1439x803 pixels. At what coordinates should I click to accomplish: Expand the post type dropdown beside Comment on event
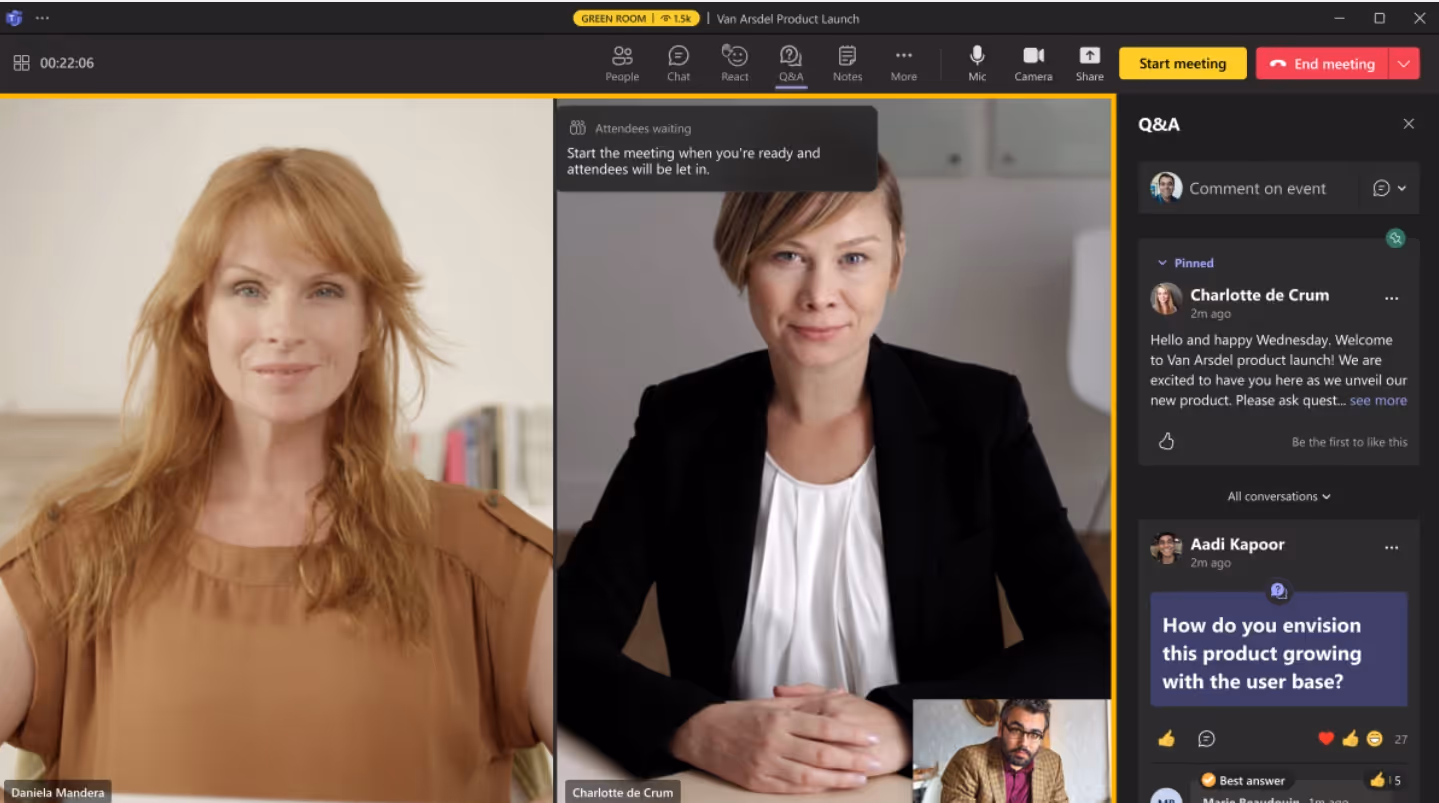(1390, 188)
